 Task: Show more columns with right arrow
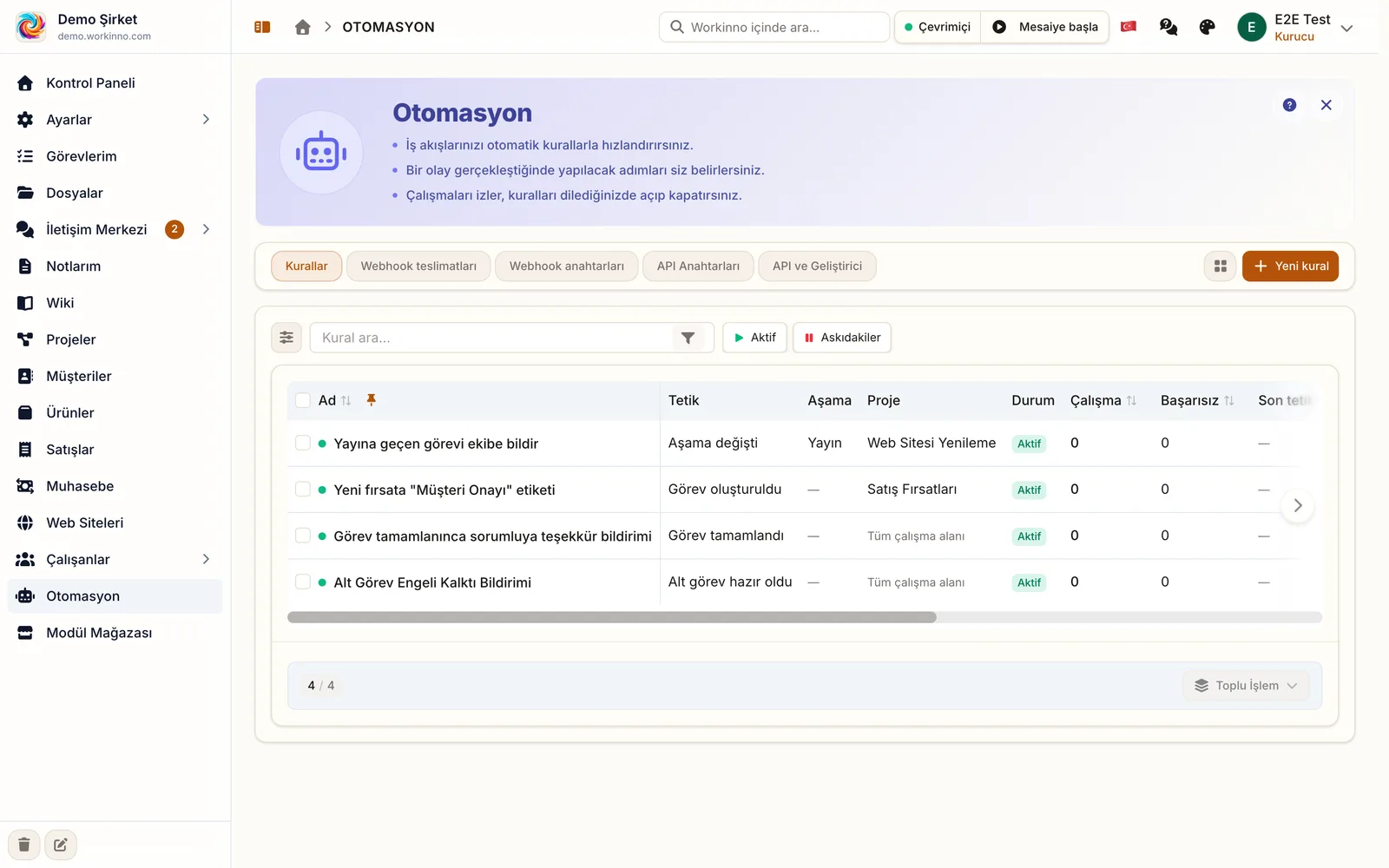[x=1298, y=505]
